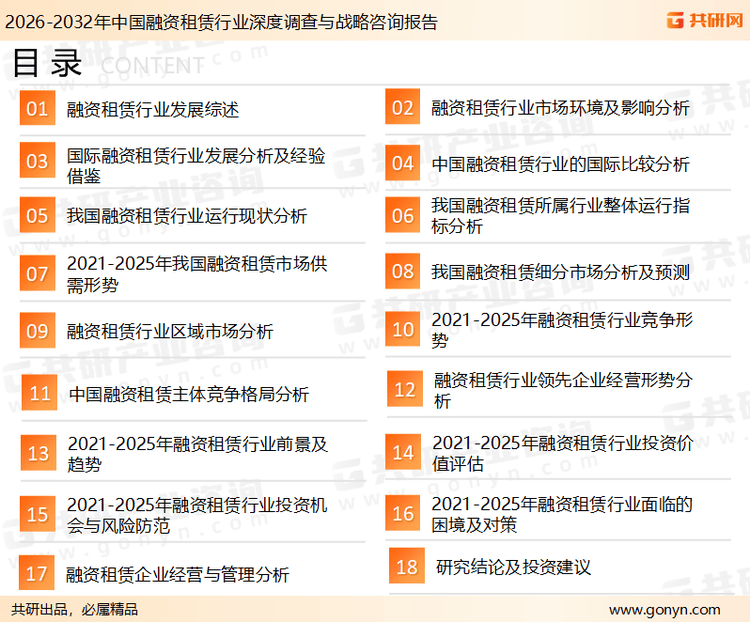Select 融资租赁企业经营与管理分析 item
Viewport: 750px width, 622px height.
pos(178,574)
